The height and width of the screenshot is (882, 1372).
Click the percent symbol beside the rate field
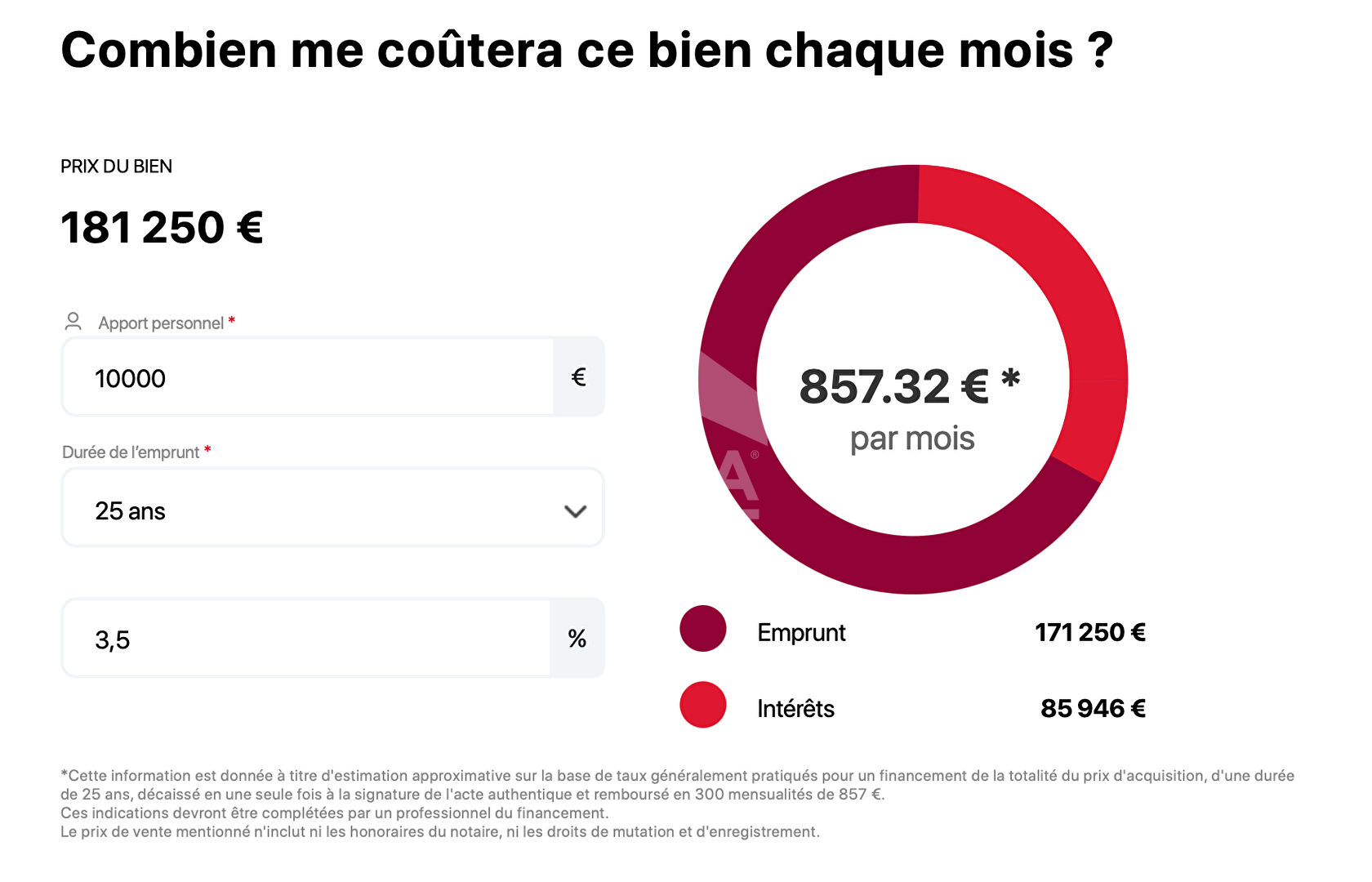tap(577, 639)
